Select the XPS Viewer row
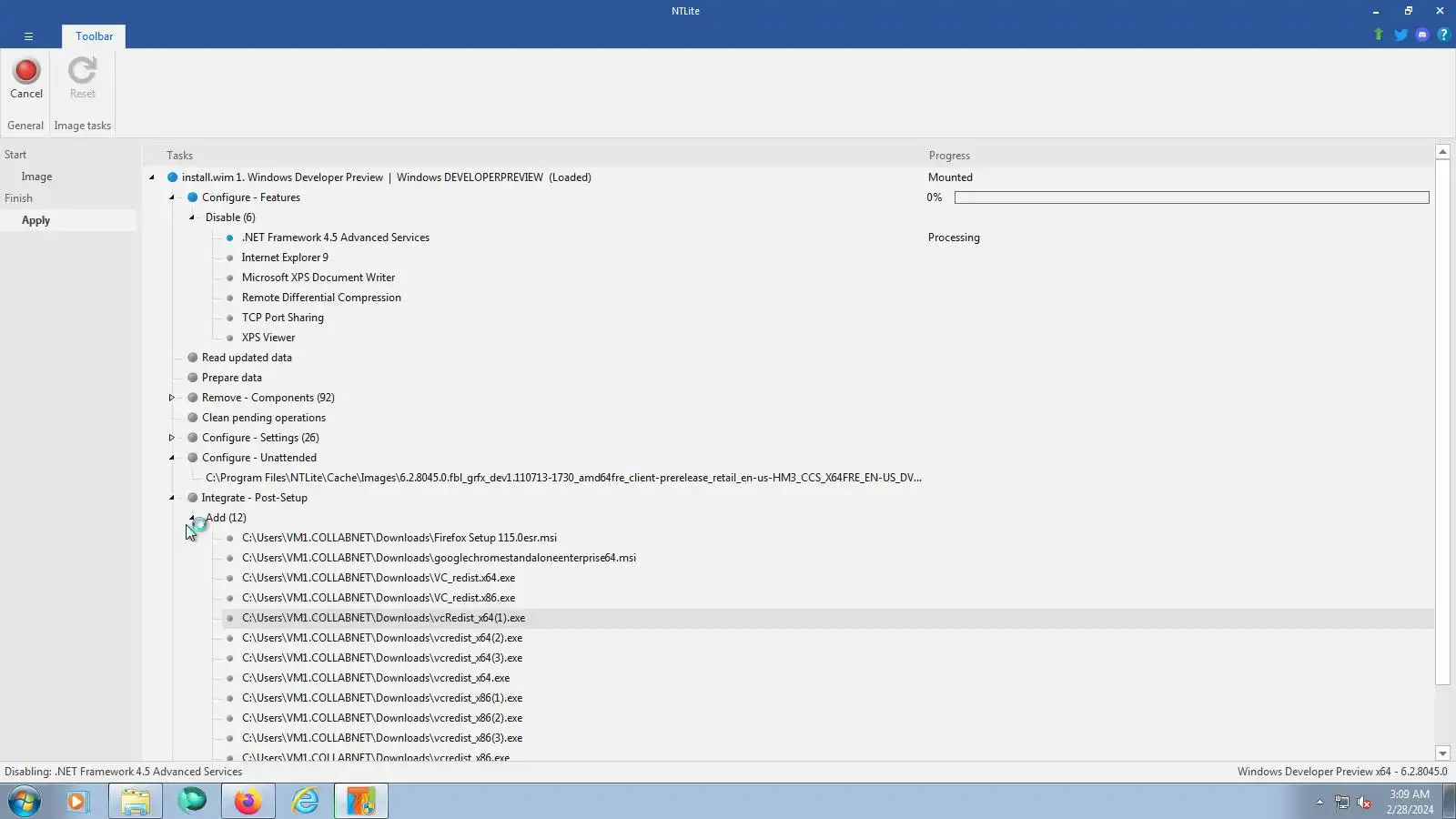The height and width of the screenshot is (819, 1456). 268,338
